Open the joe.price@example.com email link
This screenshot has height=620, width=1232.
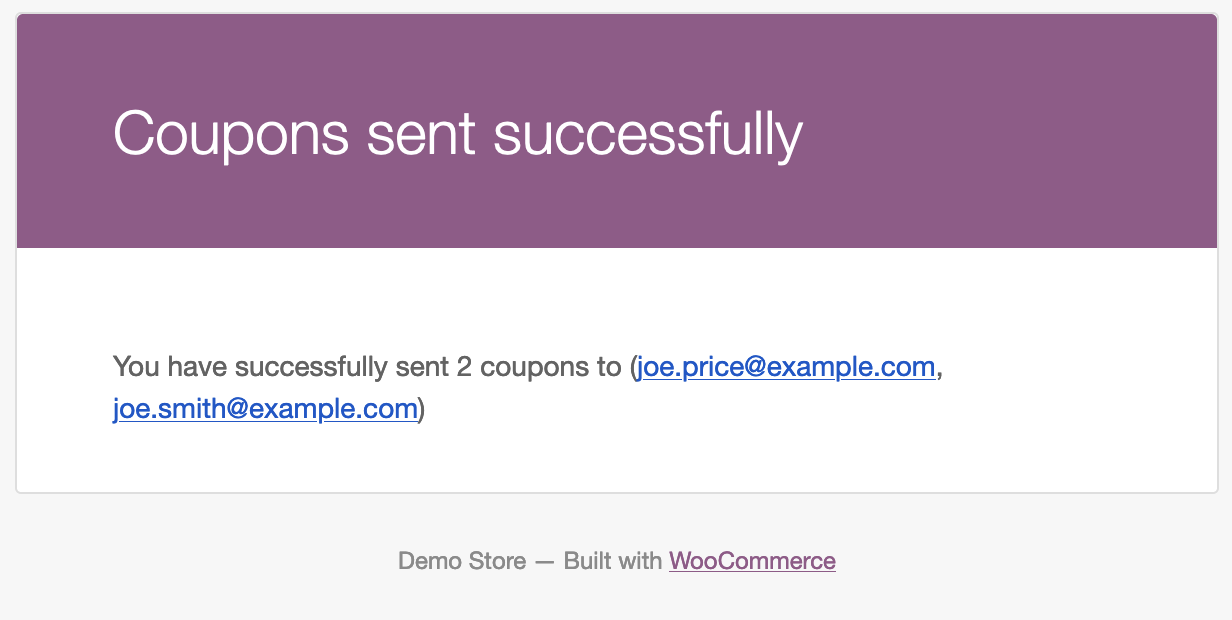pos(786,367)
